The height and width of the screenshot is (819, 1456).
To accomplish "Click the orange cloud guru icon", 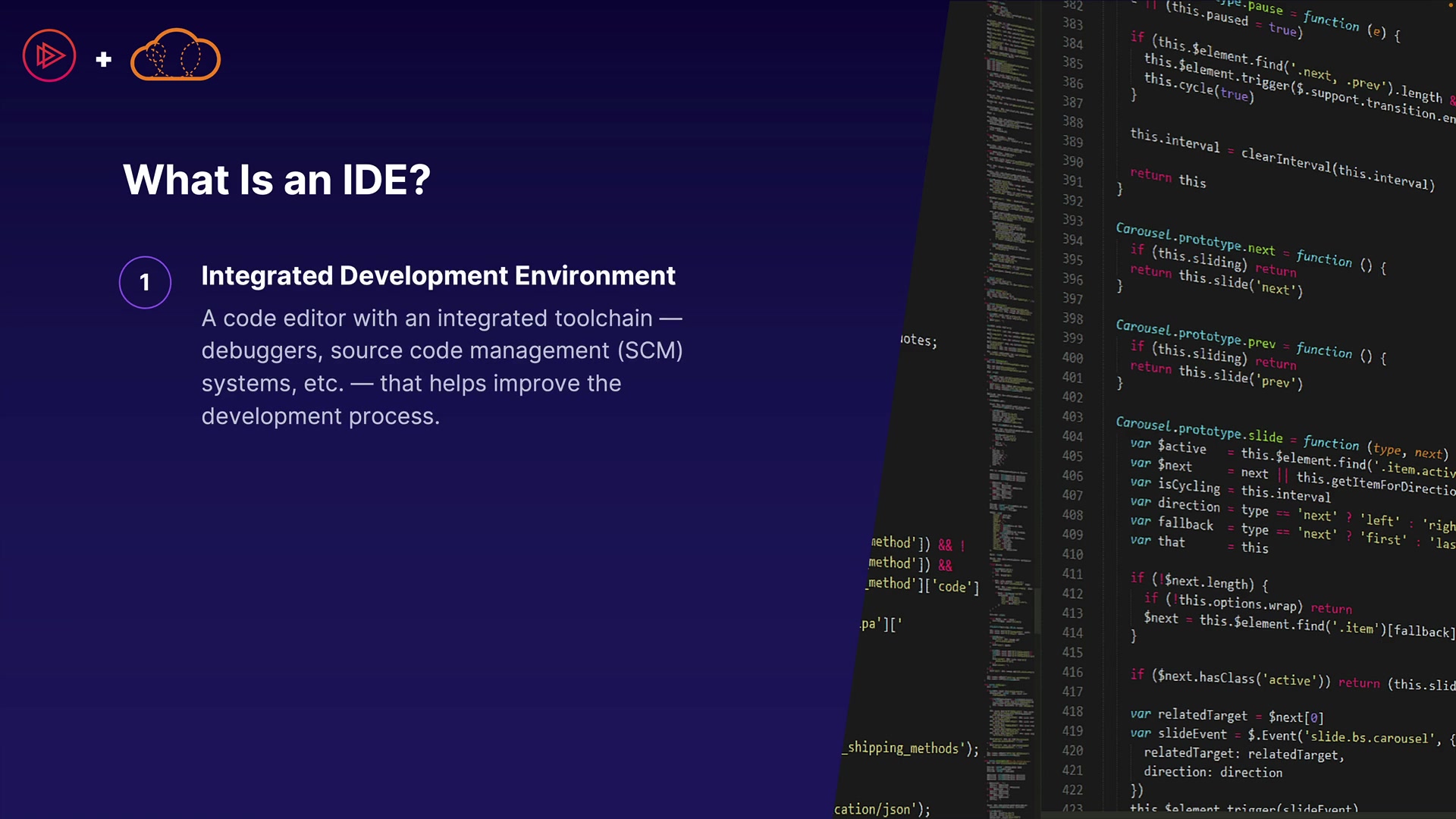I will 175,55.
